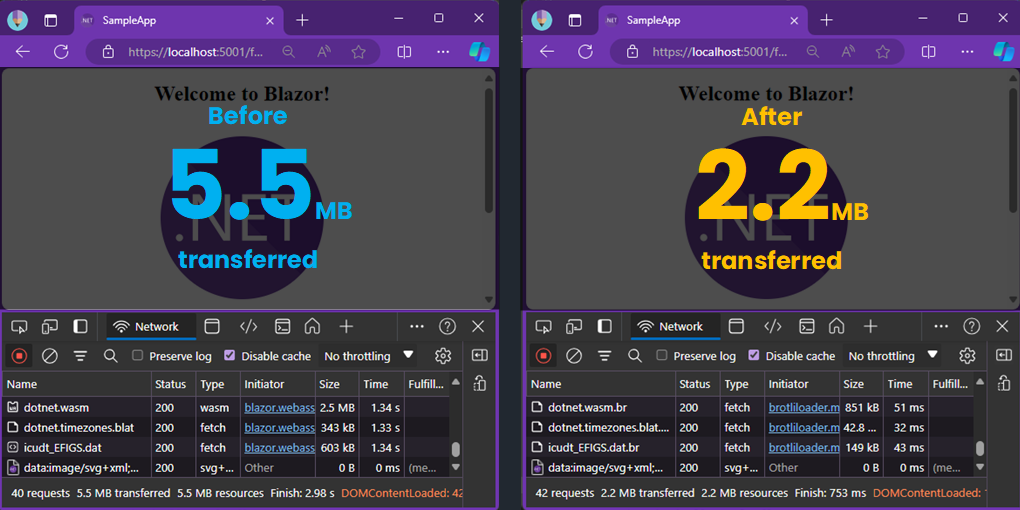Screen dimensions: 1020x510
Task: Open more DevTools options ellipsis on right
Action: tap(941, 327)
